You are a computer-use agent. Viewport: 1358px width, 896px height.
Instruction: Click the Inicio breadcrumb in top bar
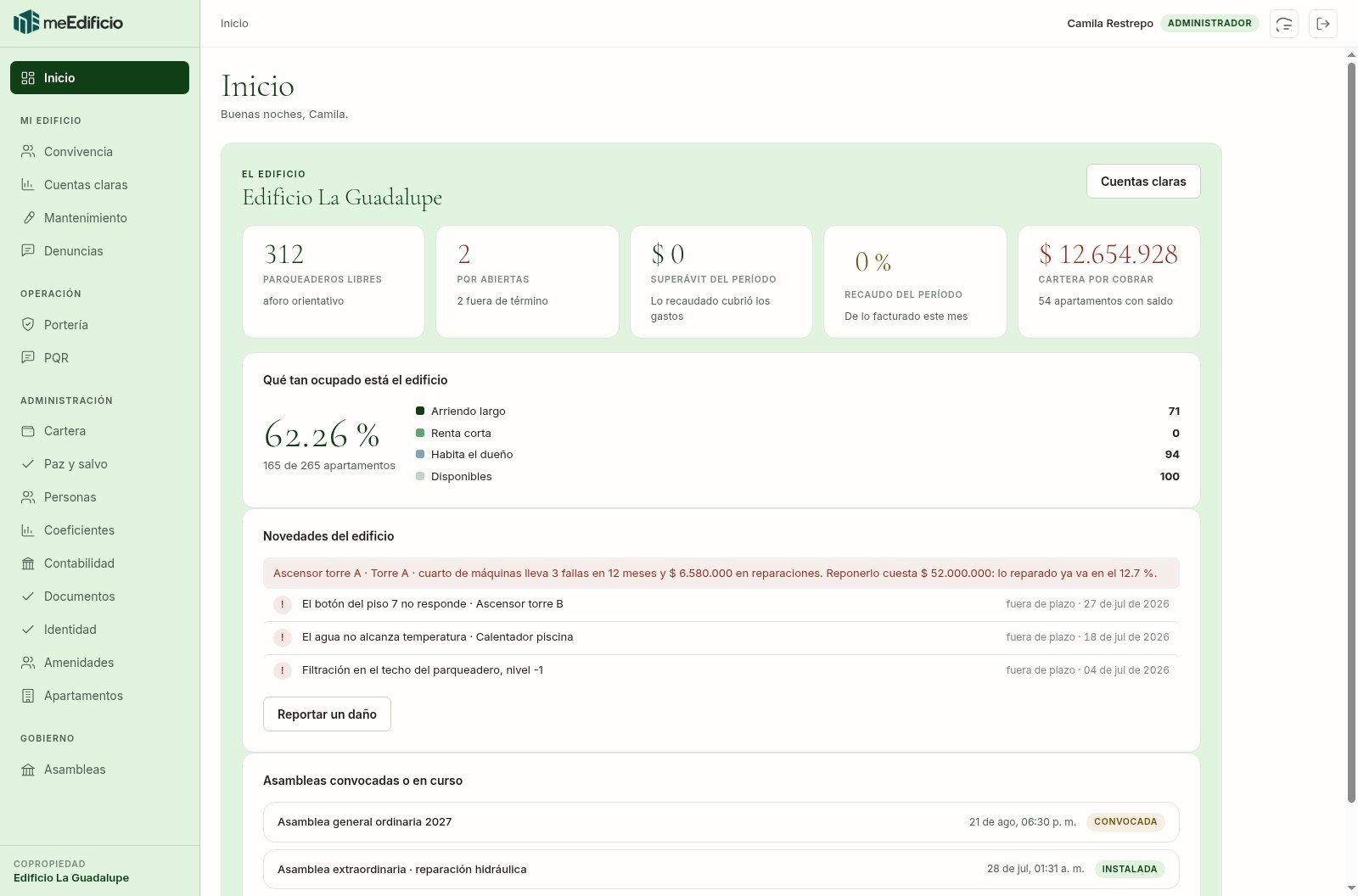pyautogui.click(x=234, y=24)
